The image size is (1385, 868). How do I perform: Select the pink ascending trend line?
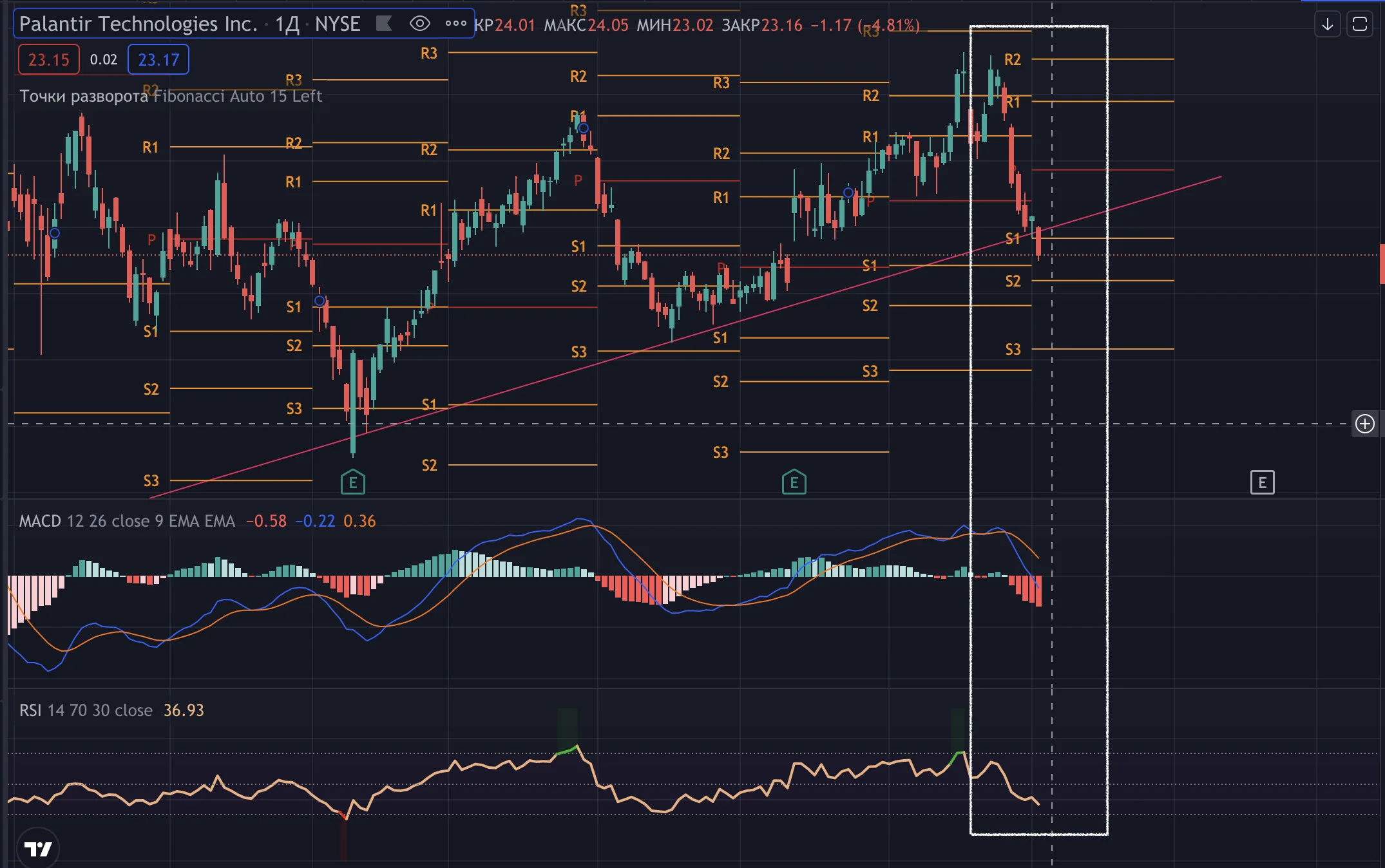684,337
